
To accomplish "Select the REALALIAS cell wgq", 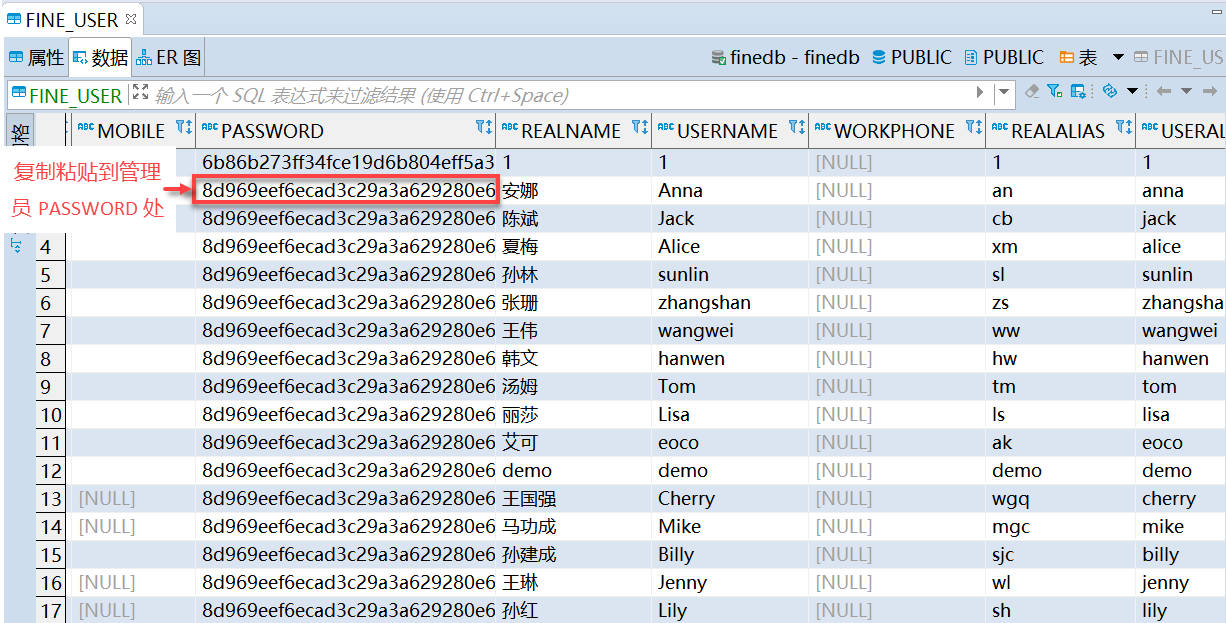I will pyautogui.click(x=1061, y=498).
